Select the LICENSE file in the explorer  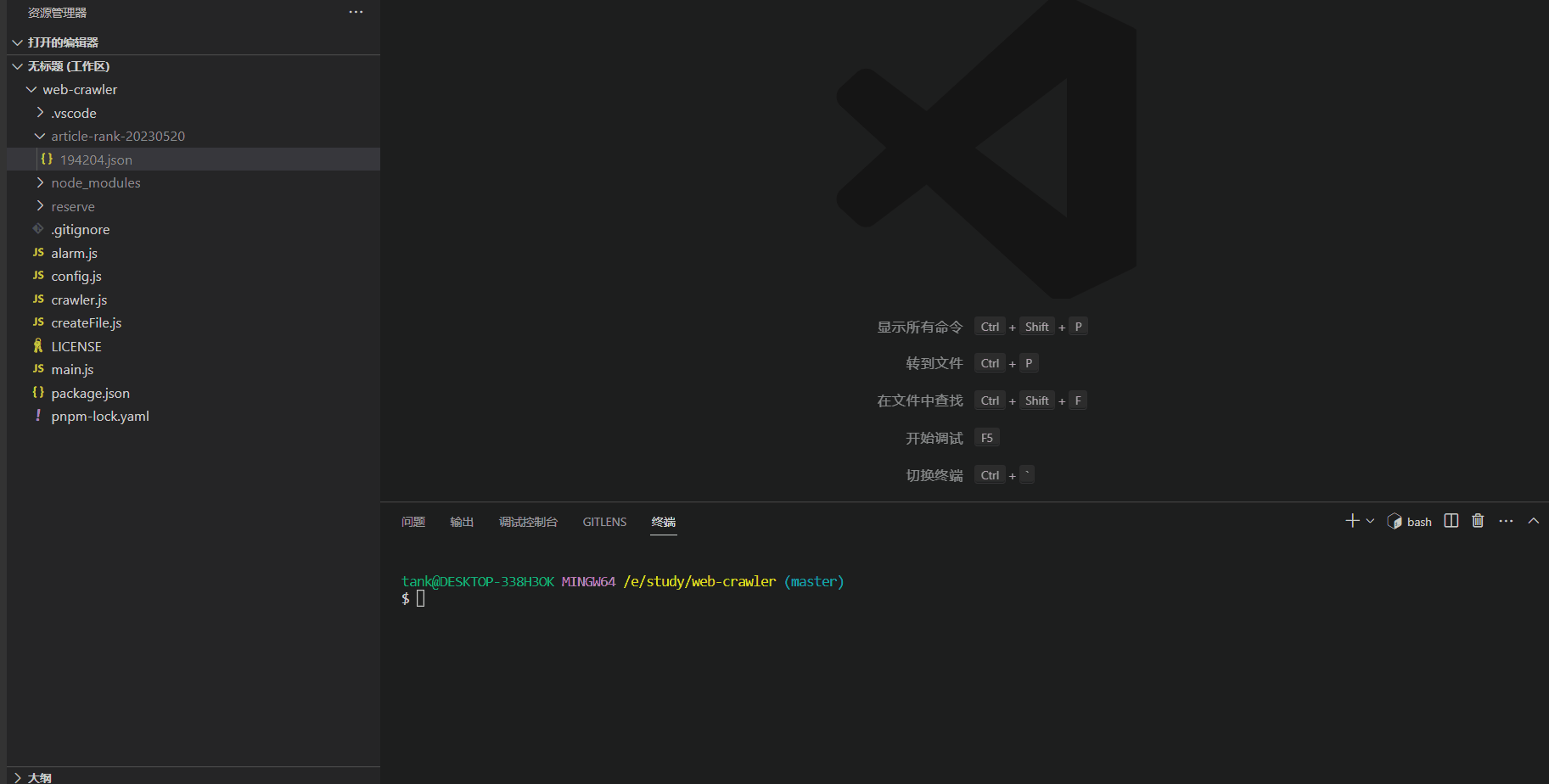tap(76, 345)
